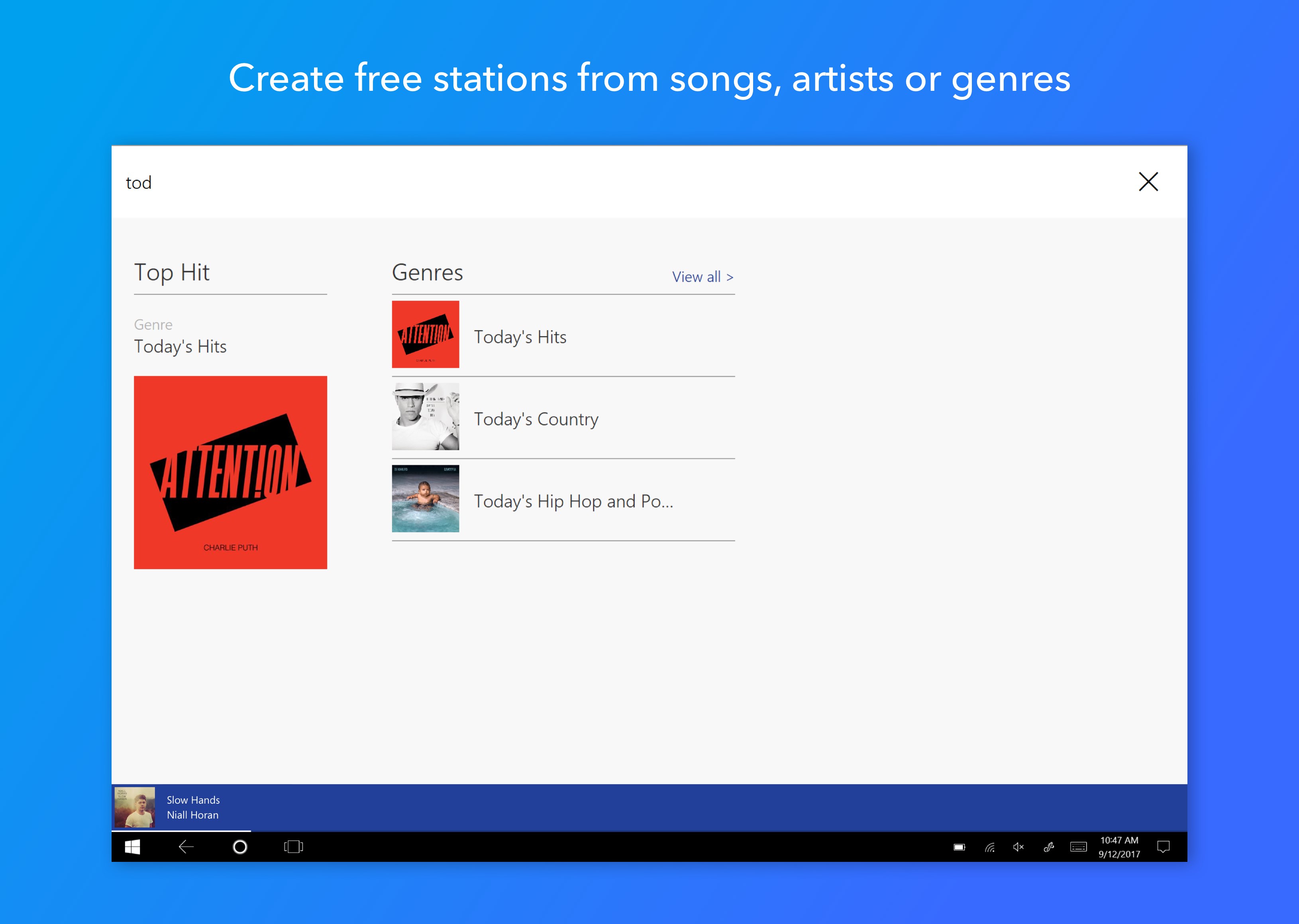Open Task View icon
This screenshot has width=1299, height=924.
(293, 847)
